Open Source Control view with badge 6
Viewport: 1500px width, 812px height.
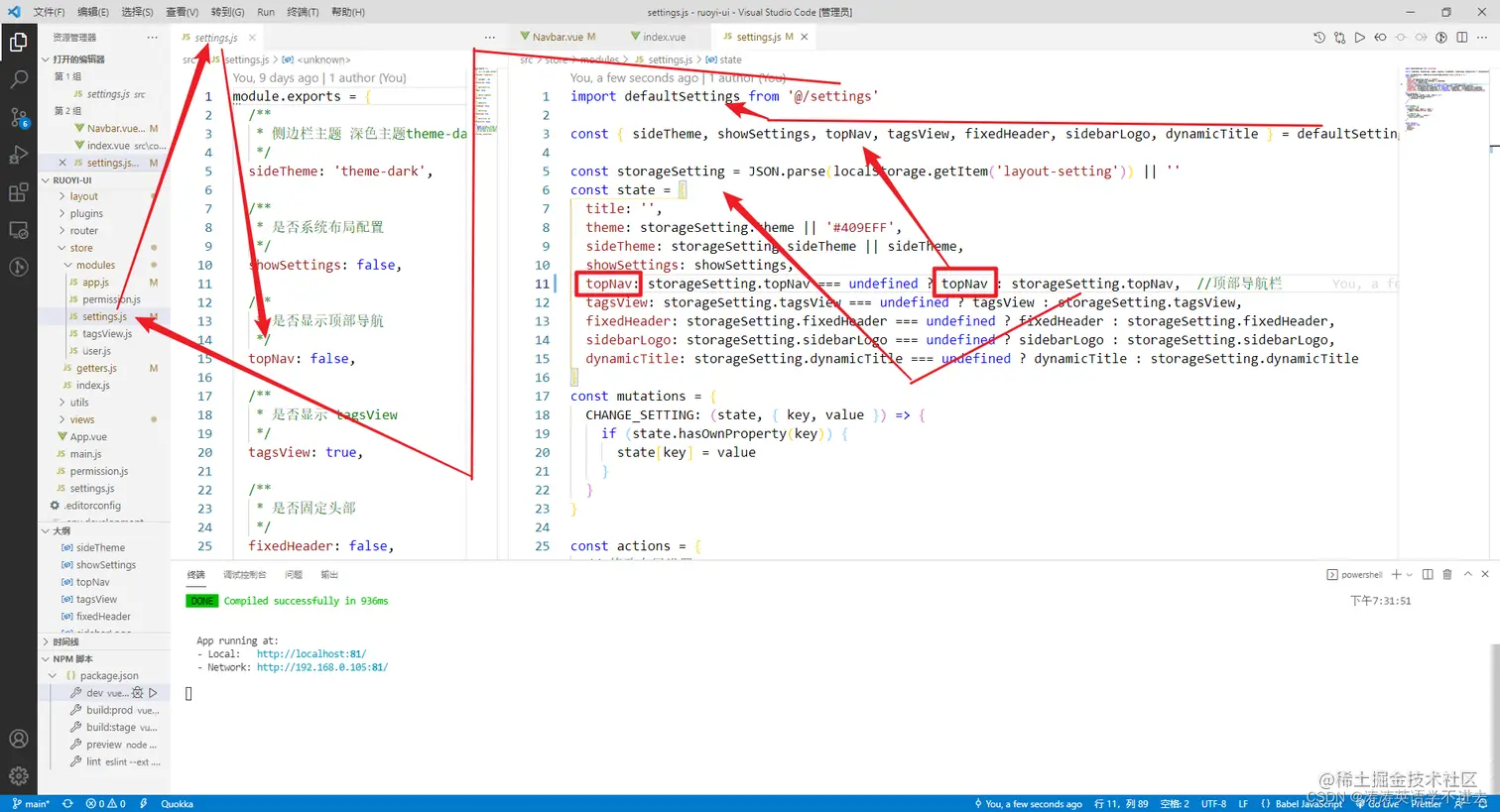18,117
